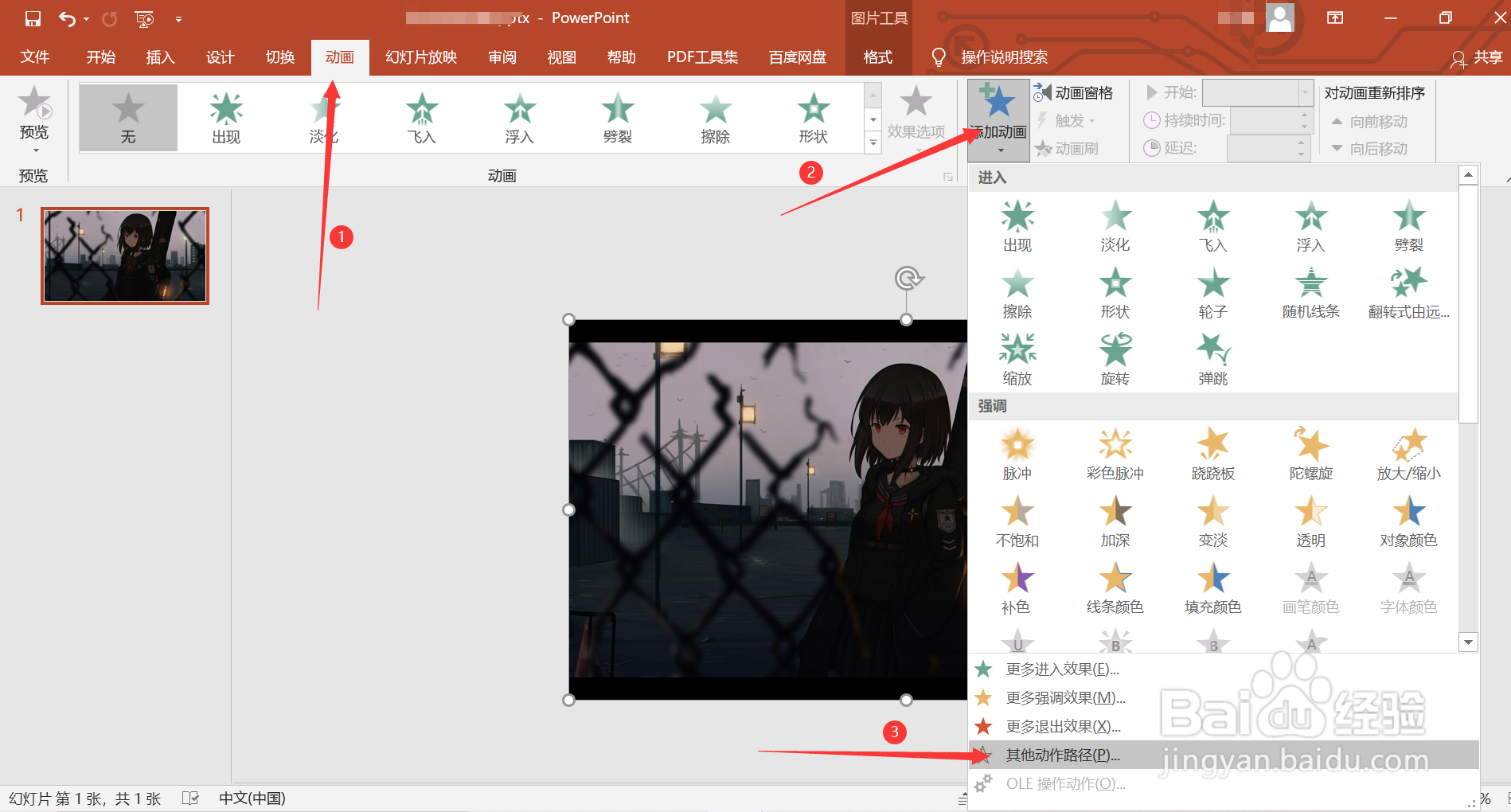Select the 无 (None) animation
This screenshot has width=1511, height=812.
[x=128, y=118]
